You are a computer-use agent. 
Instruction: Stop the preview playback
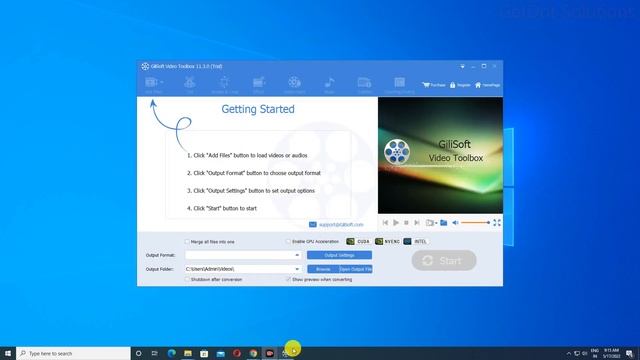[x=406, y=222]
